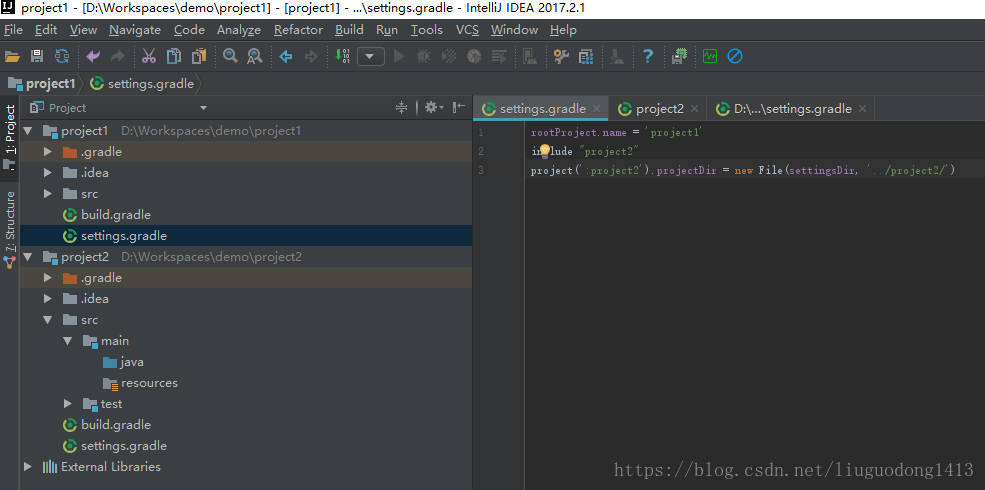The width and height of the screenshot is (985, 490).
Task: Collapse the src folder under project2
Action: click(x=48, y=320)
